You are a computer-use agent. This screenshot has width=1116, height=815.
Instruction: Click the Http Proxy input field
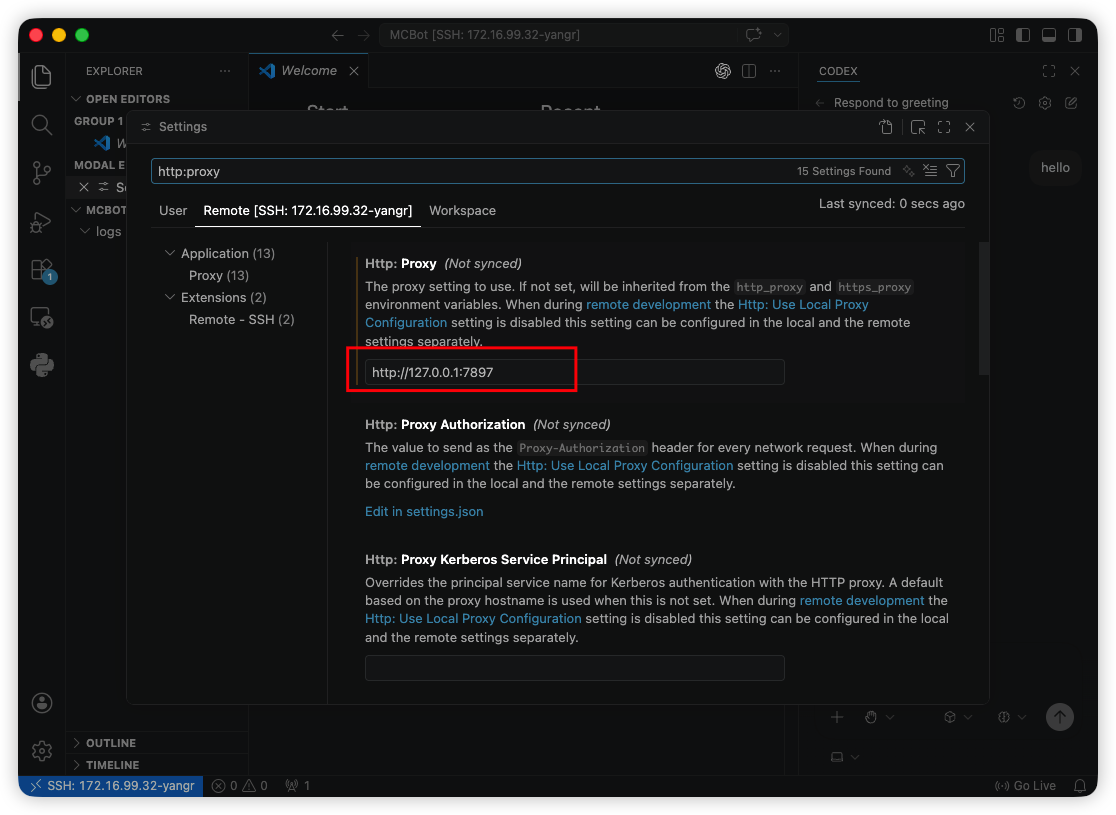coord(574,372)
